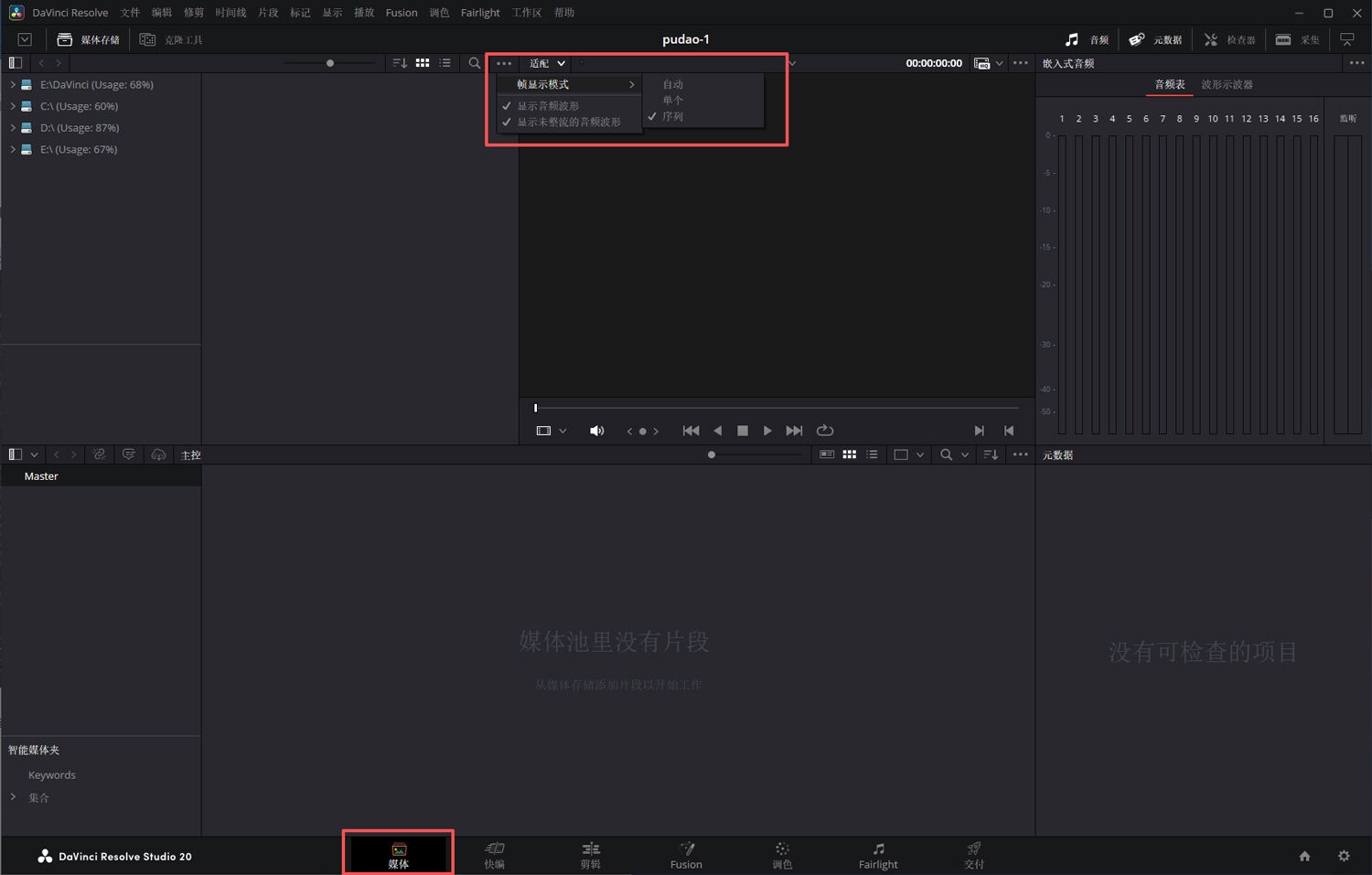Select the Auto frame display mode
The height and width of the screenshot is (875, 1372).
[673, 84]
